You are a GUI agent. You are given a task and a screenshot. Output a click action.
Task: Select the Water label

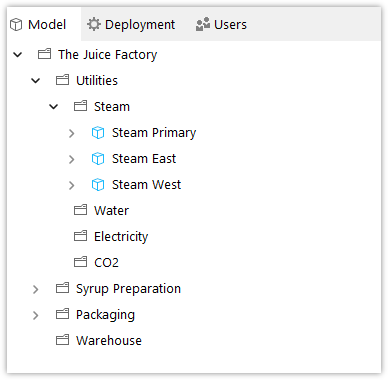pyautogui.click(x=111, y=211)
